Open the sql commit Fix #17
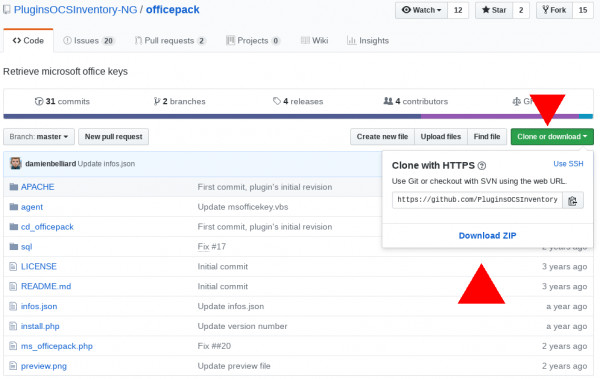600x379 pixels. click(212, 247)
